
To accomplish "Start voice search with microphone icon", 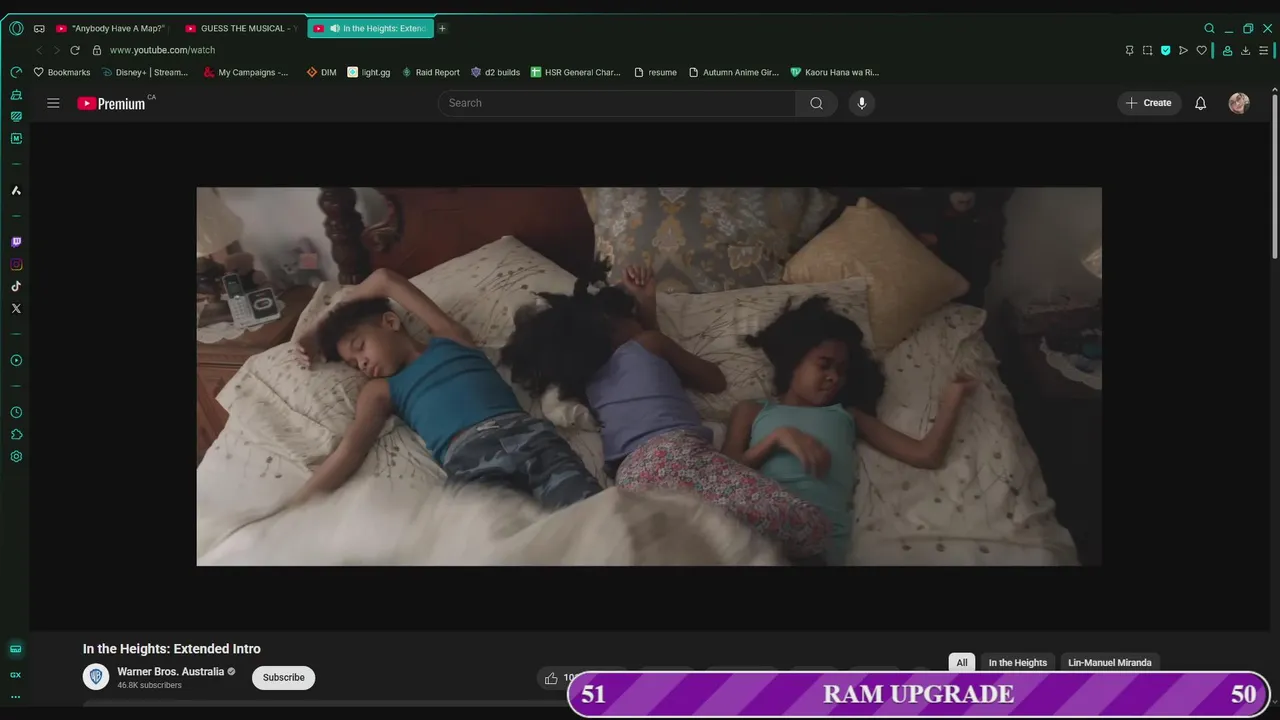I will click(862, 103).
